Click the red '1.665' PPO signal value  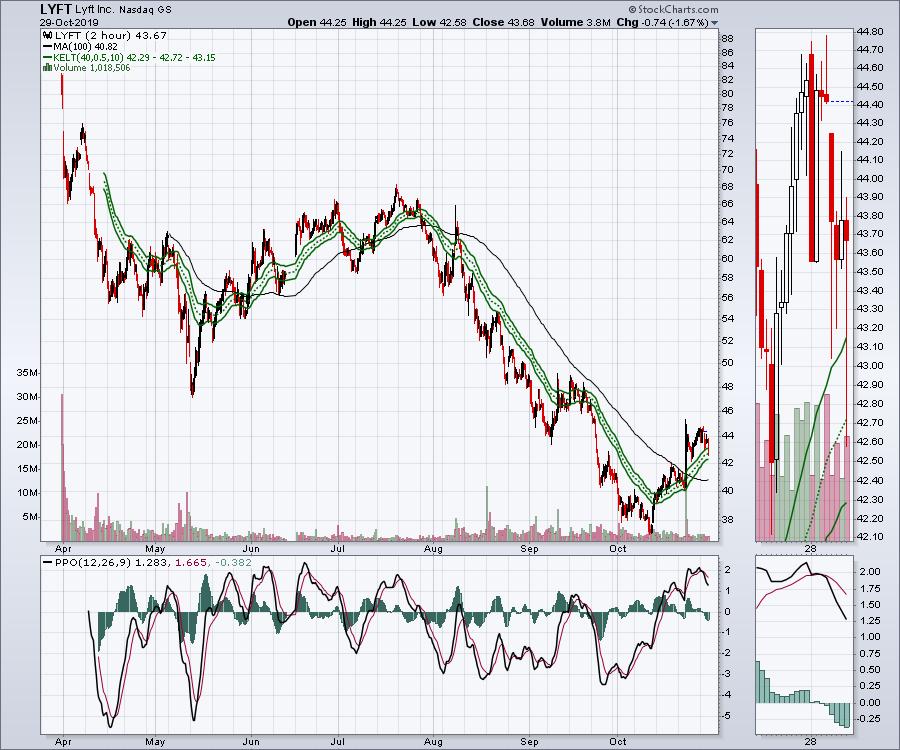point(189,562)
